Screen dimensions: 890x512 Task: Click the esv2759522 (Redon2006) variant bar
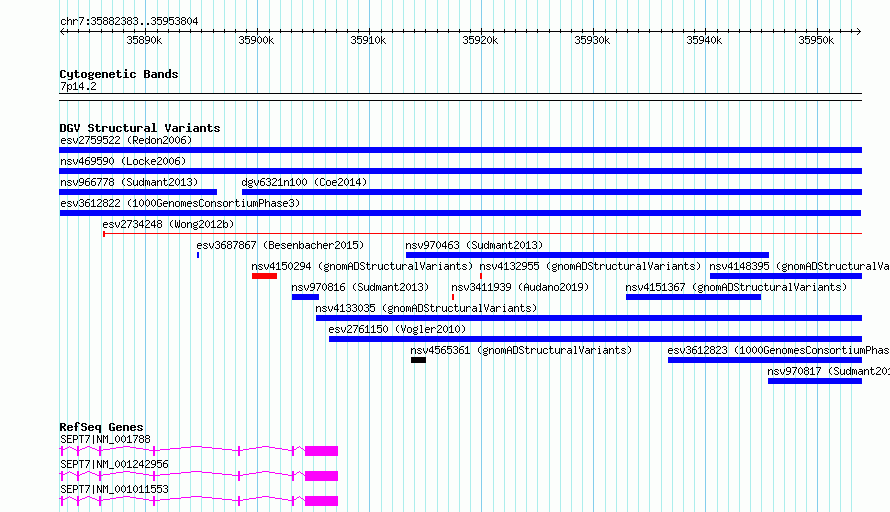tap(460, 150)
